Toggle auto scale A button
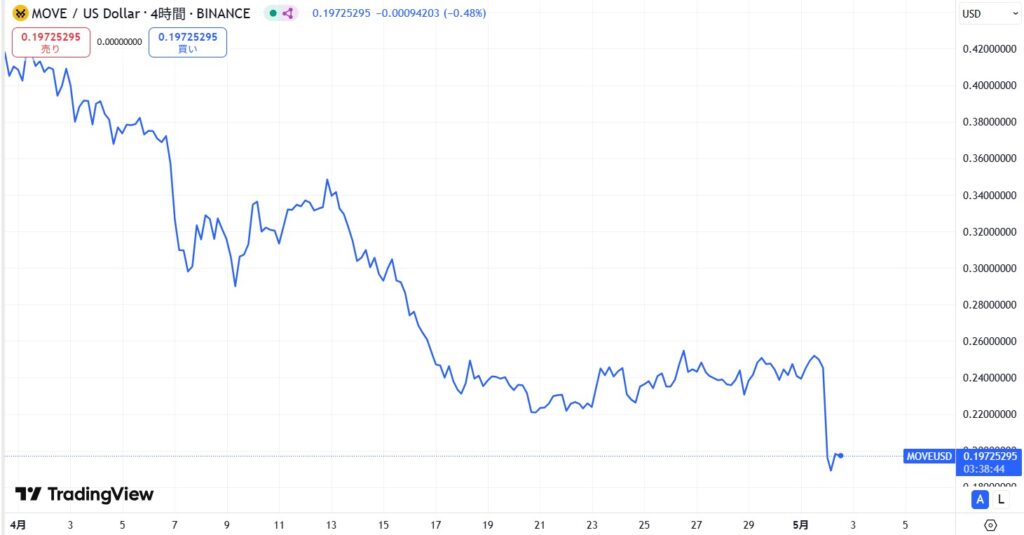 (980, 500)
